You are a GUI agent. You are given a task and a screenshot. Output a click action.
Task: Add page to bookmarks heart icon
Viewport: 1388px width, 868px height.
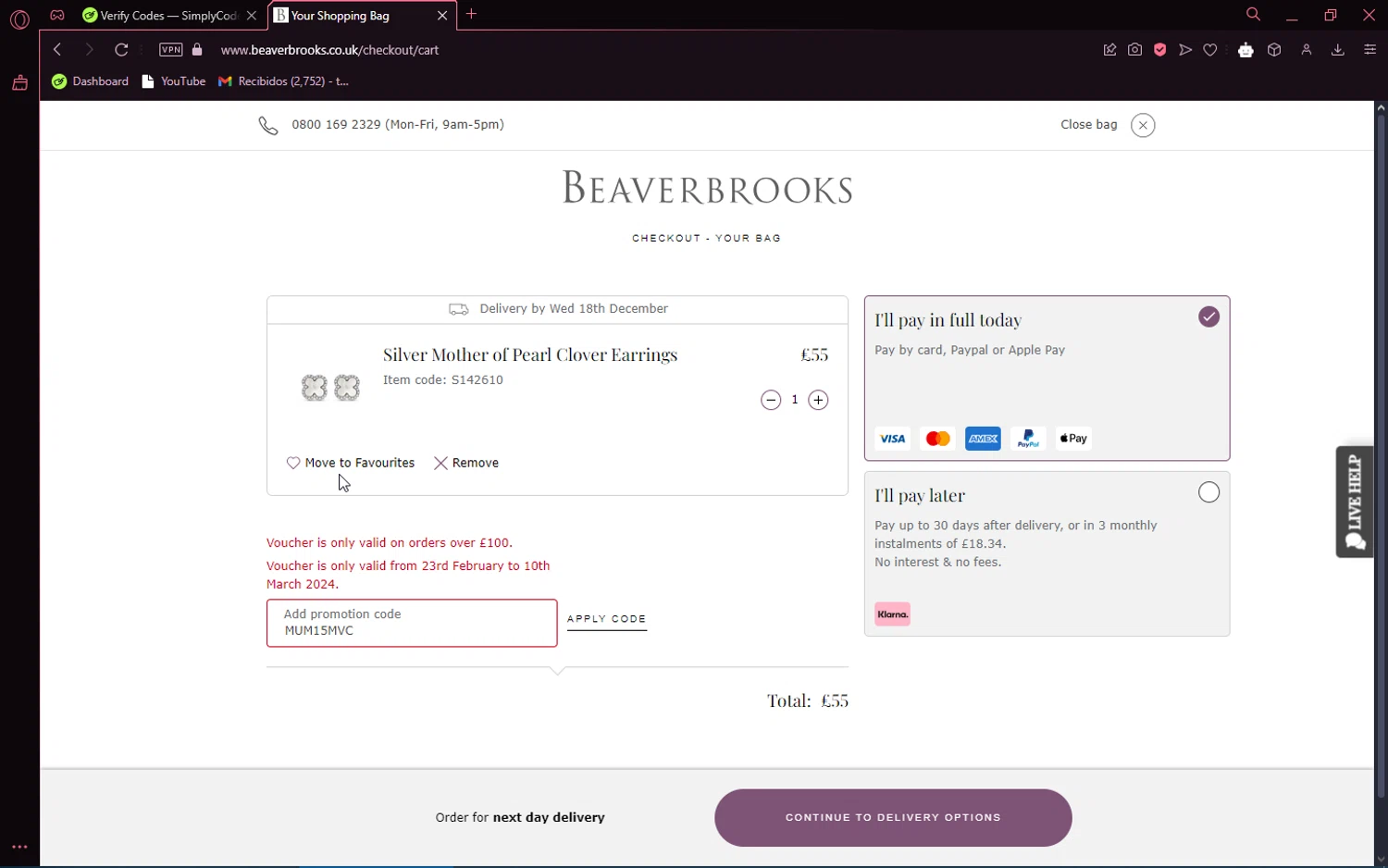pos(1210,50)
